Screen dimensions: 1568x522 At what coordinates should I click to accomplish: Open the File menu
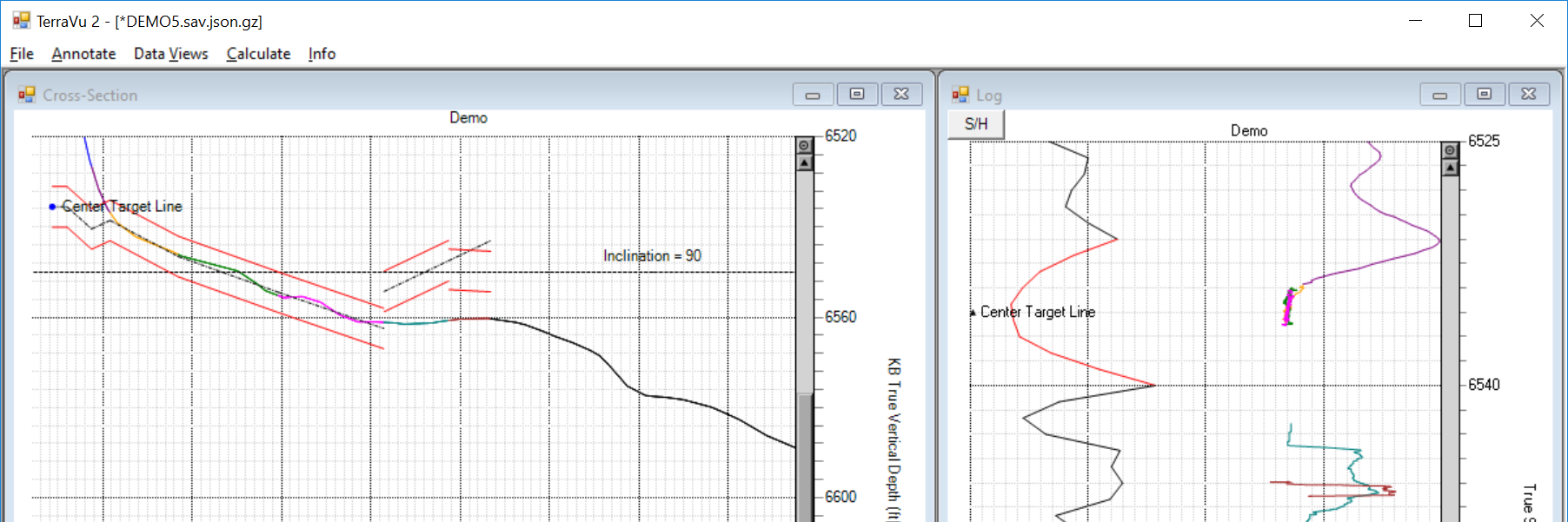coord(22,54)
